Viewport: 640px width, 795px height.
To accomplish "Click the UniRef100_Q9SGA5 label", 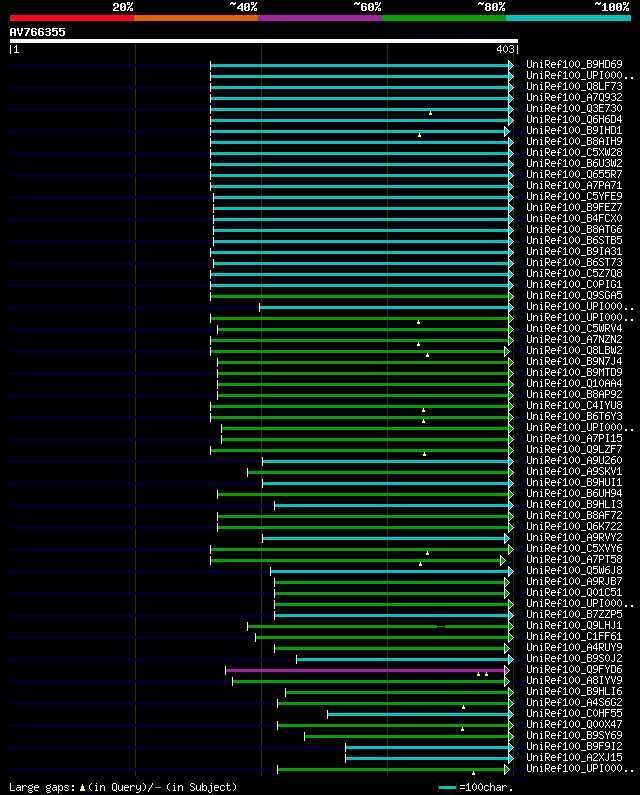I will [x=574, y=295].
